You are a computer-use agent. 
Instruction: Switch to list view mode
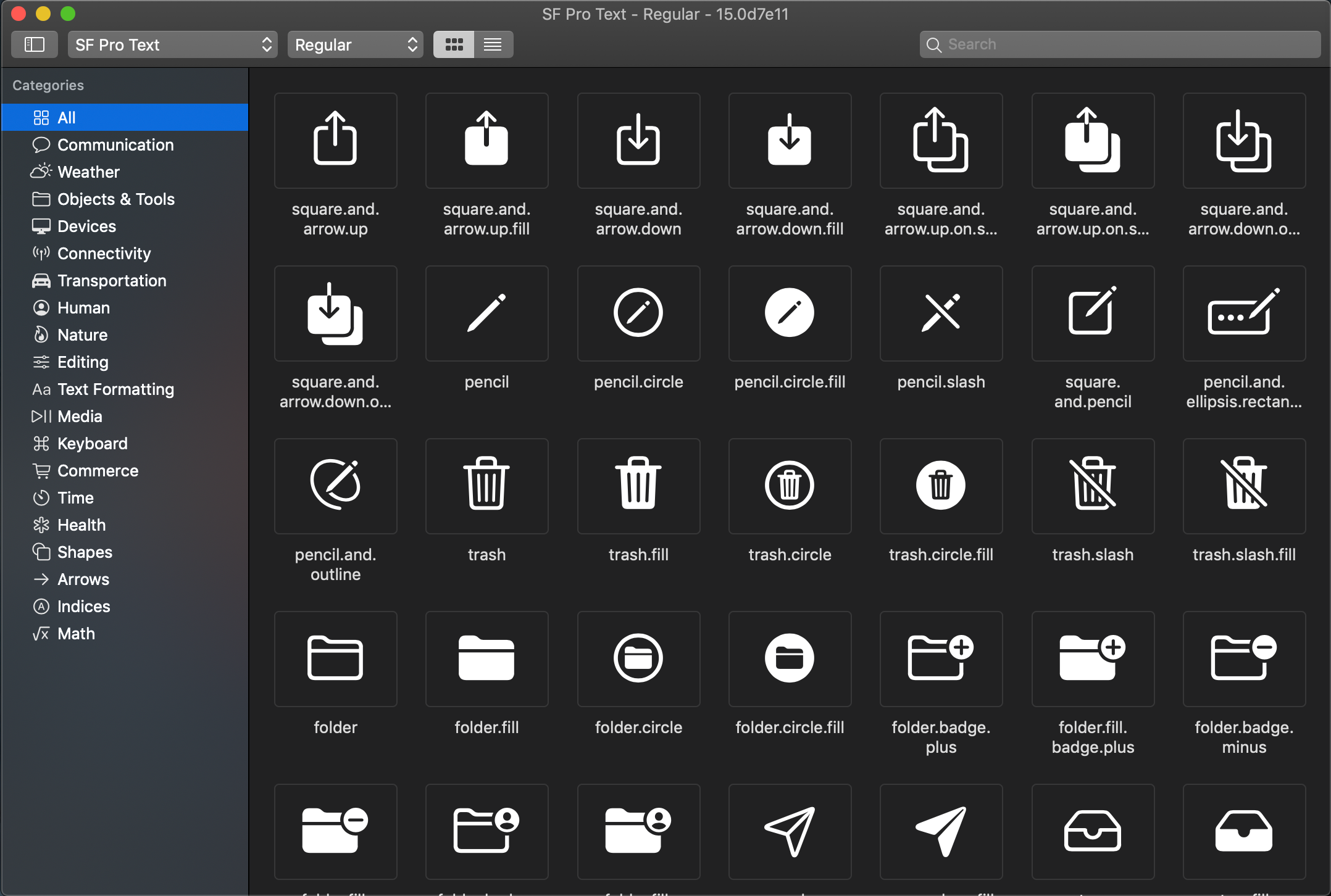click(493, 44)
